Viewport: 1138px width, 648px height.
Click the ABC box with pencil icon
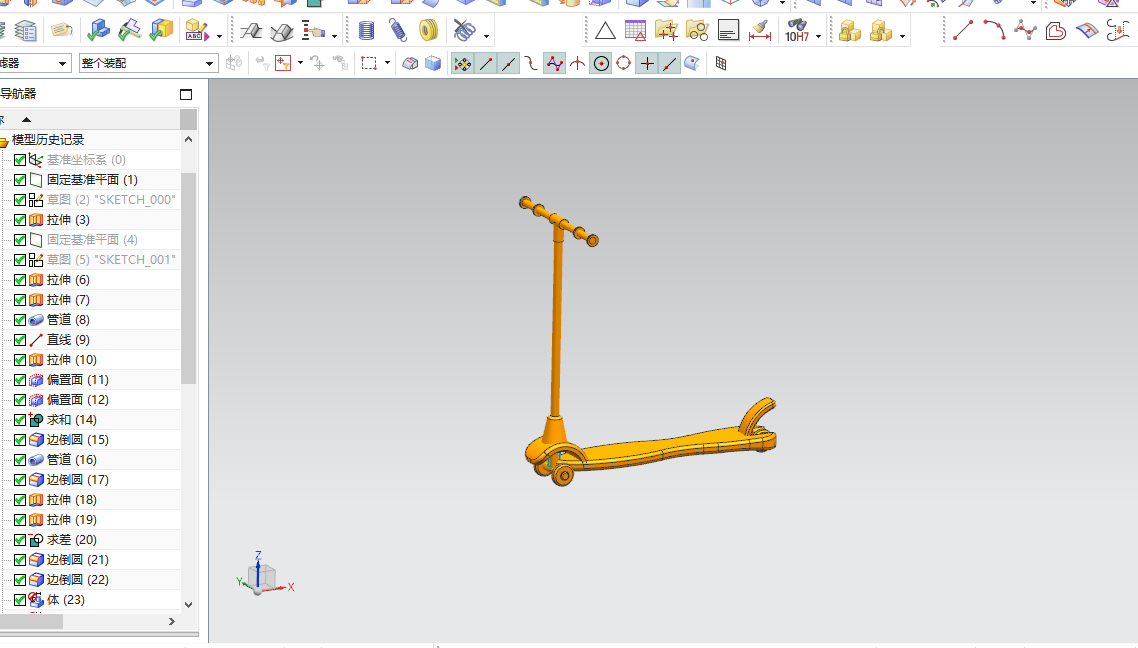click(x=196, y=30)
